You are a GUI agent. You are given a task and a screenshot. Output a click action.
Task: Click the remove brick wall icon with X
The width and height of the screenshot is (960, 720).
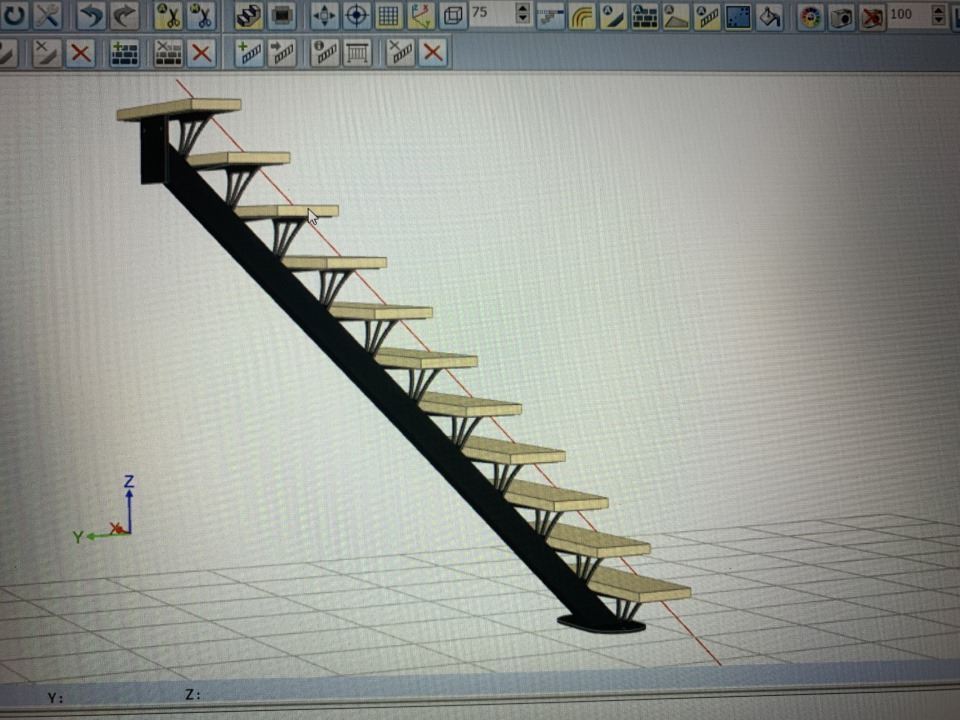tap(168, 53)
